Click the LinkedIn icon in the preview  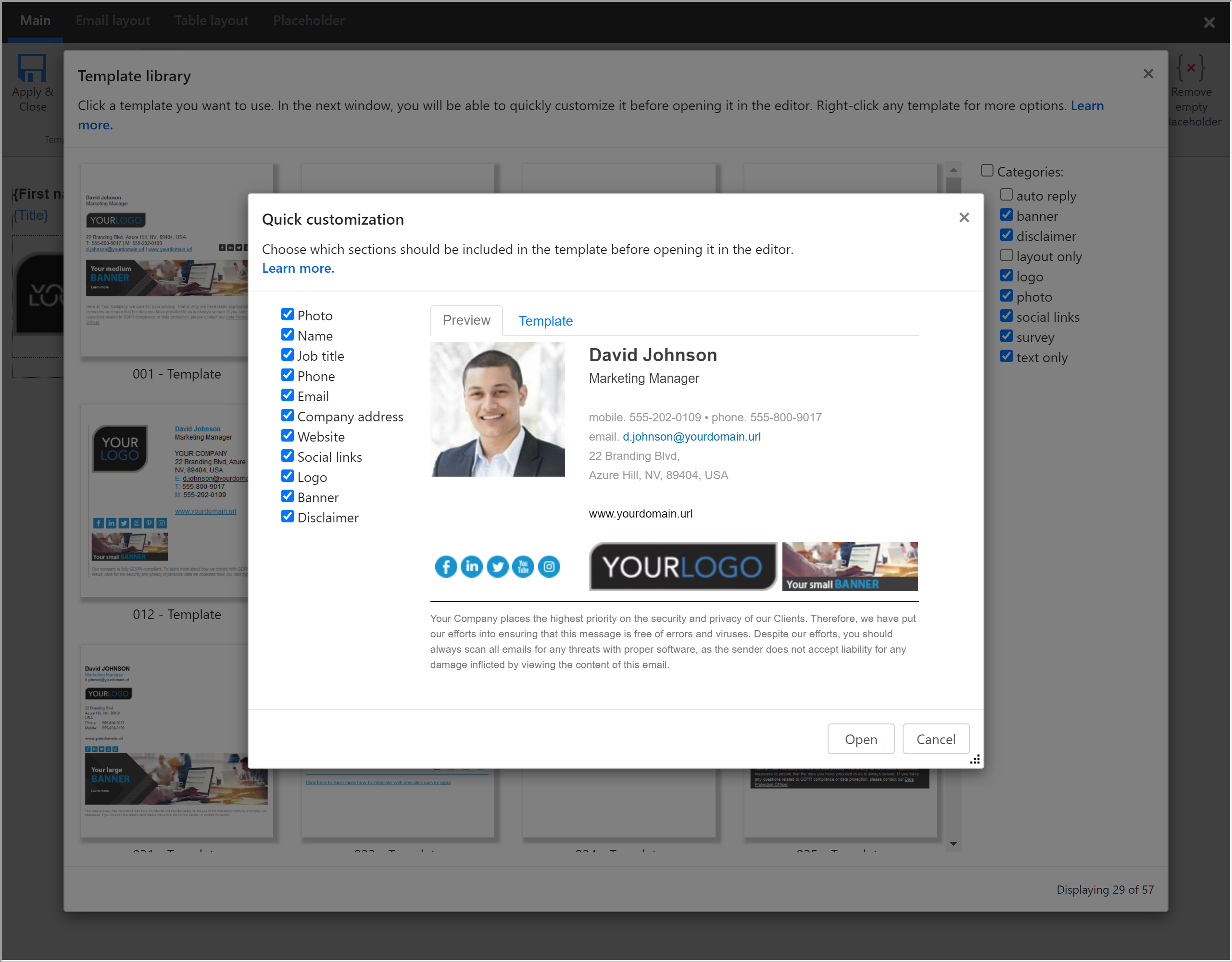tap(472, 567)
